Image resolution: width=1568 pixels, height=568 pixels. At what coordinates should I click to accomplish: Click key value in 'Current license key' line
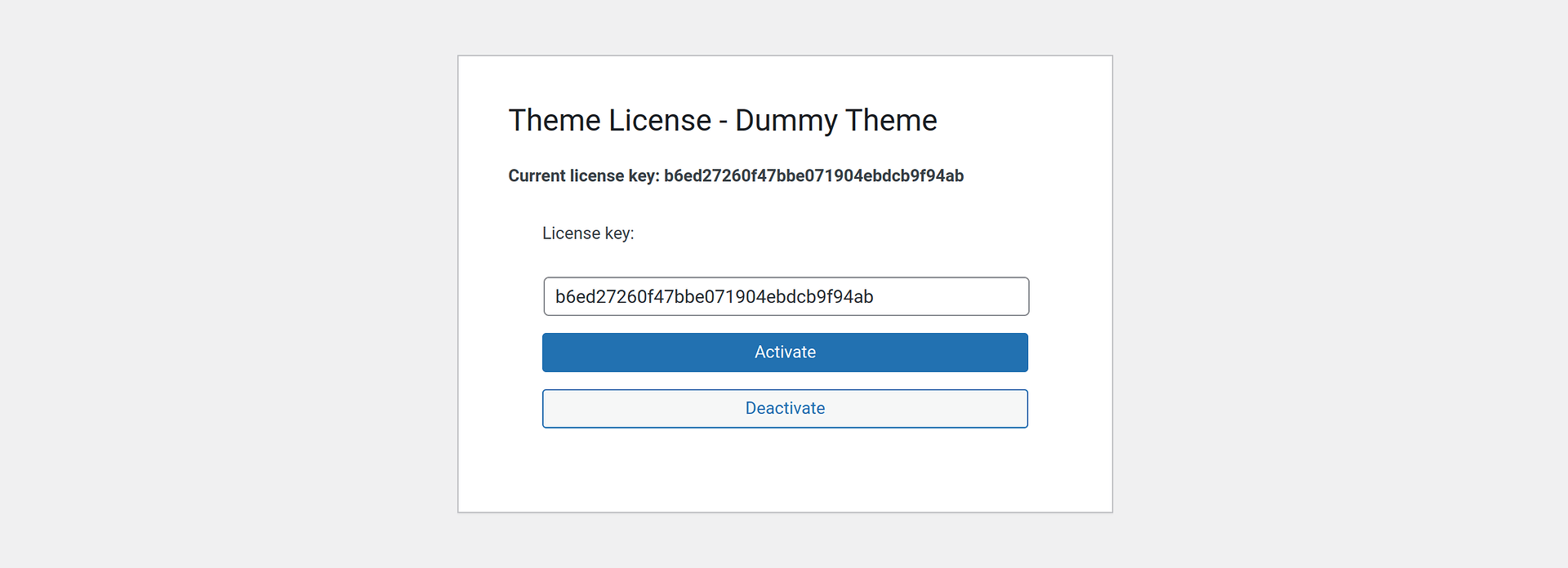click(813, 176)
